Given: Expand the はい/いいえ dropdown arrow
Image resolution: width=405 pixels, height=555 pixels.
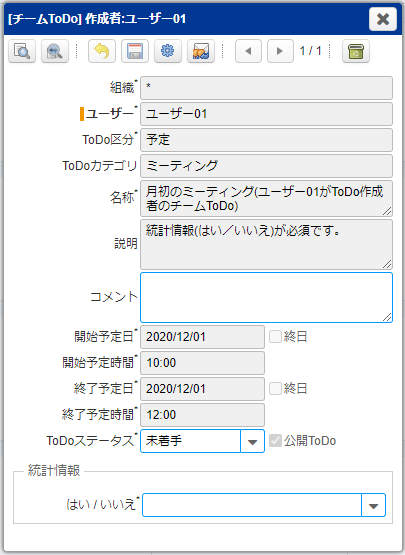Looking at the screenshot, I should [373, 505].
